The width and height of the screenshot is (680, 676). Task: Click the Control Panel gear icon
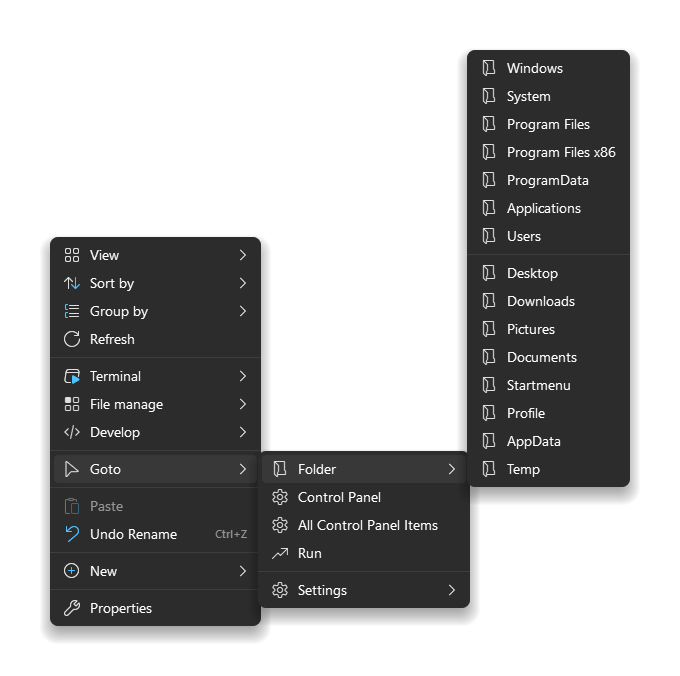coord(280,497)
